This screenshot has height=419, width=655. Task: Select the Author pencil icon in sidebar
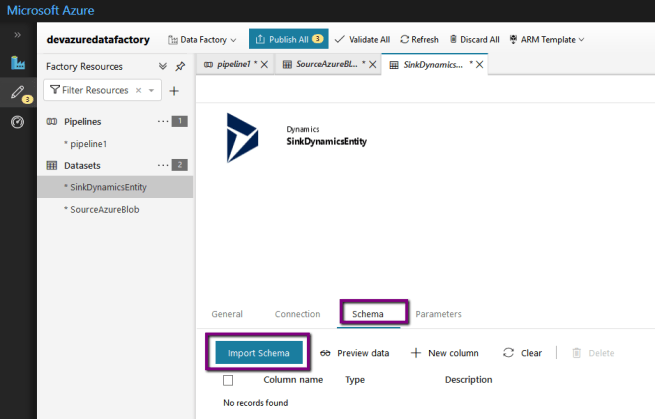[x=17, y=93]
